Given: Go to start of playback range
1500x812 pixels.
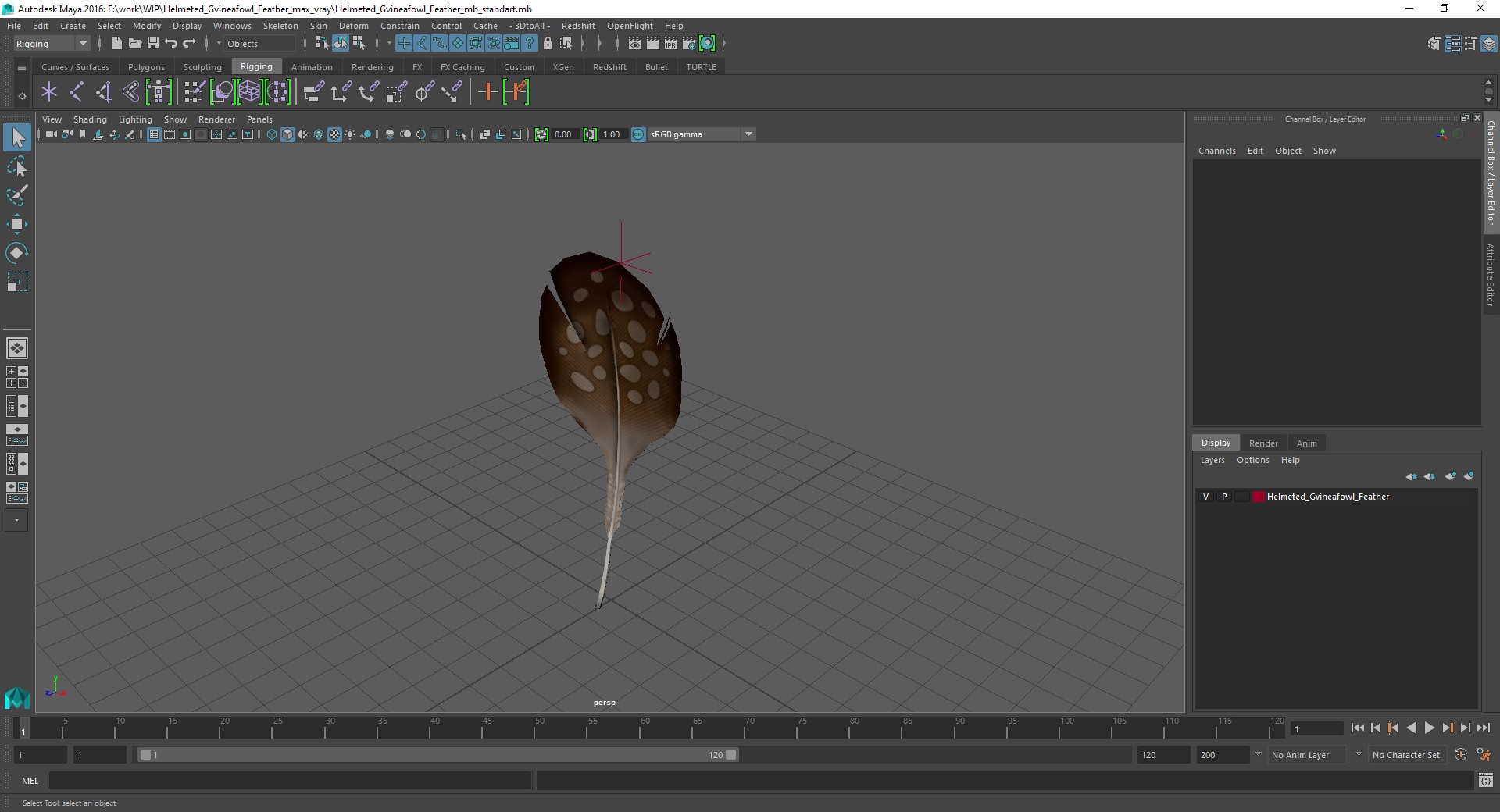Looking at the screenshot, I should point(1358,728).
